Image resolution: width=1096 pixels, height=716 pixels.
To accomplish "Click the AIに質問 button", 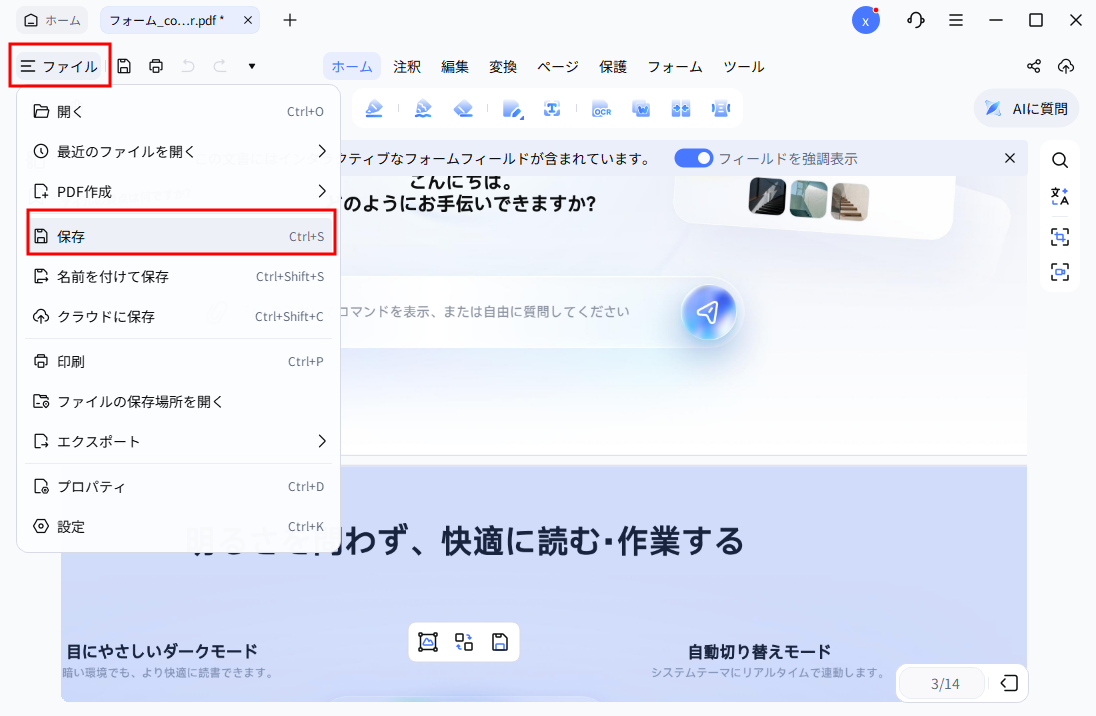I will [x=1026, y=108].
